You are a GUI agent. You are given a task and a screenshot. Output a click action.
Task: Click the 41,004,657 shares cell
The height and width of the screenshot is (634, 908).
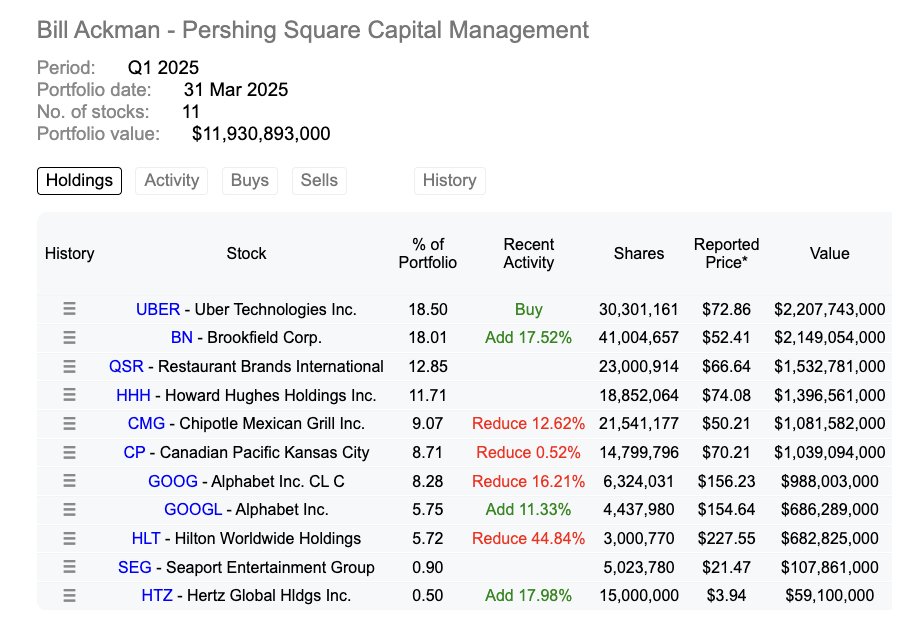(639, 338)
